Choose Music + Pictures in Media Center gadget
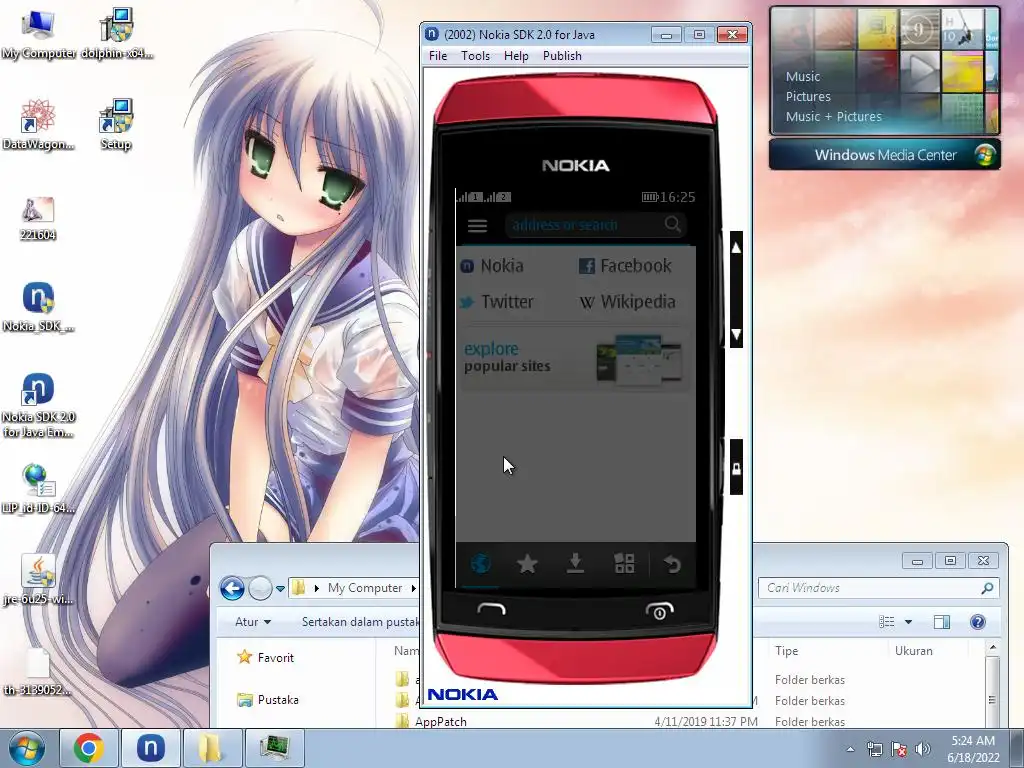Viewport: 1024px width, 768px height. 833,117
